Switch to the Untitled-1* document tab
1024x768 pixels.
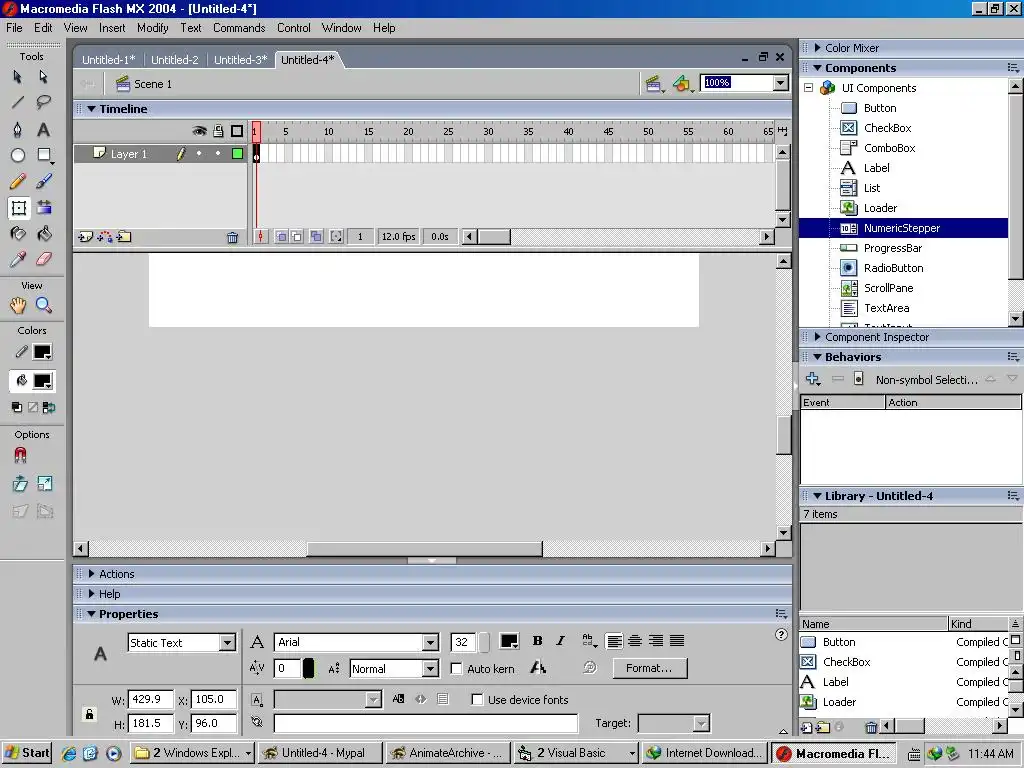coord(108,59)
